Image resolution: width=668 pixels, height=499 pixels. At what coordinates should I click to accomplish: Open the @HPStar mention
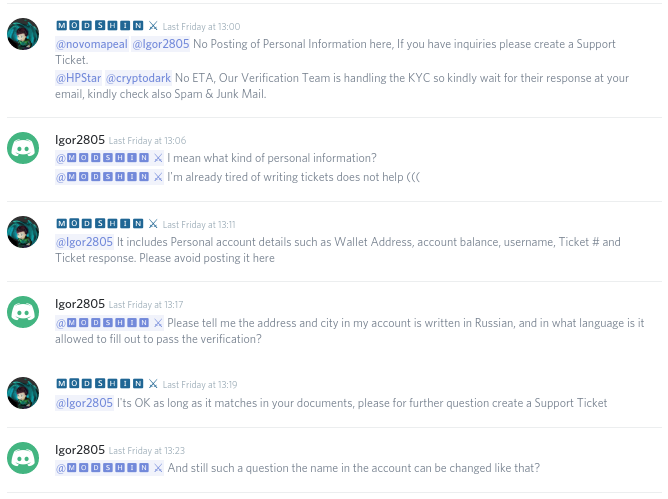click(x=78, y=78)
